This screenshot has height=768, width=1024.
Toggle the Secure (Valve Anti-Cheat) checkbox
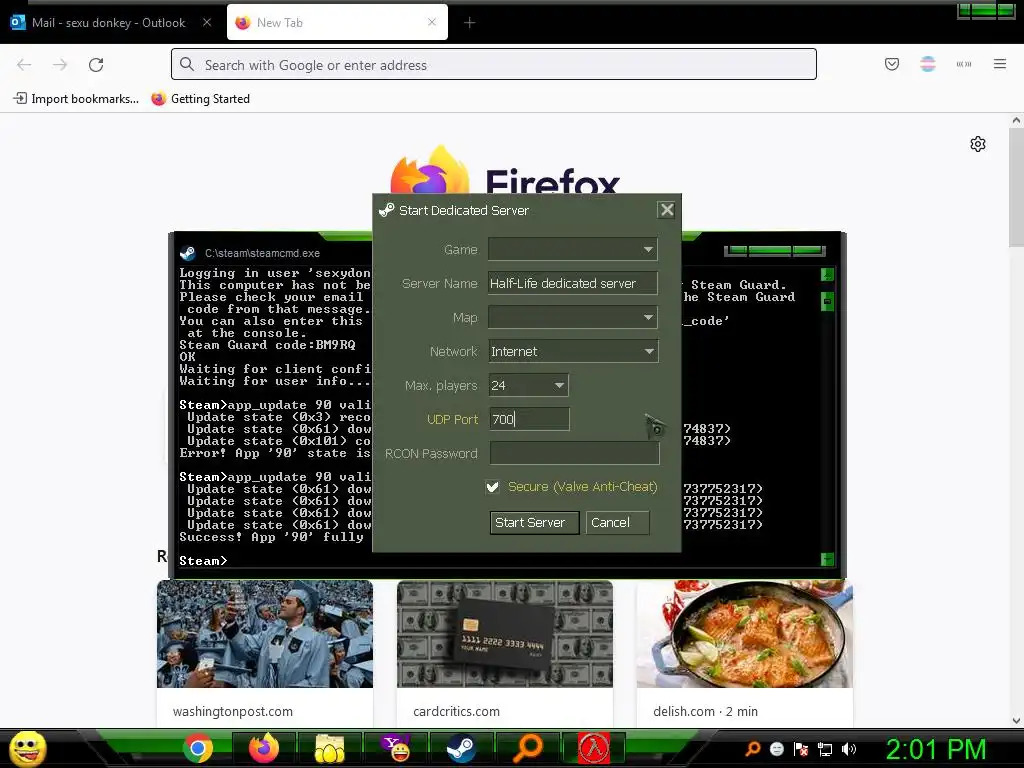(493, 487)
